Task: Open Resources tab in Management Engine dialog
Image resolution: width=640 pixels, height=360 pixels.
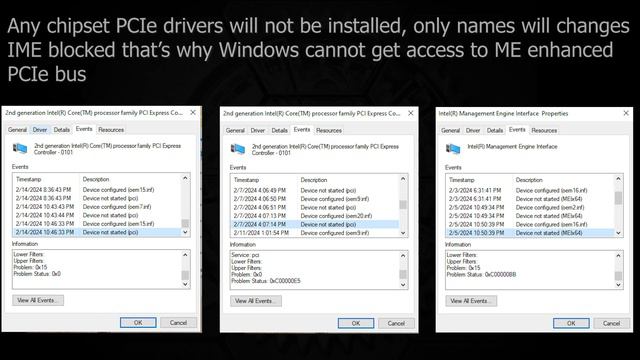Action: (x=544, y=131)
